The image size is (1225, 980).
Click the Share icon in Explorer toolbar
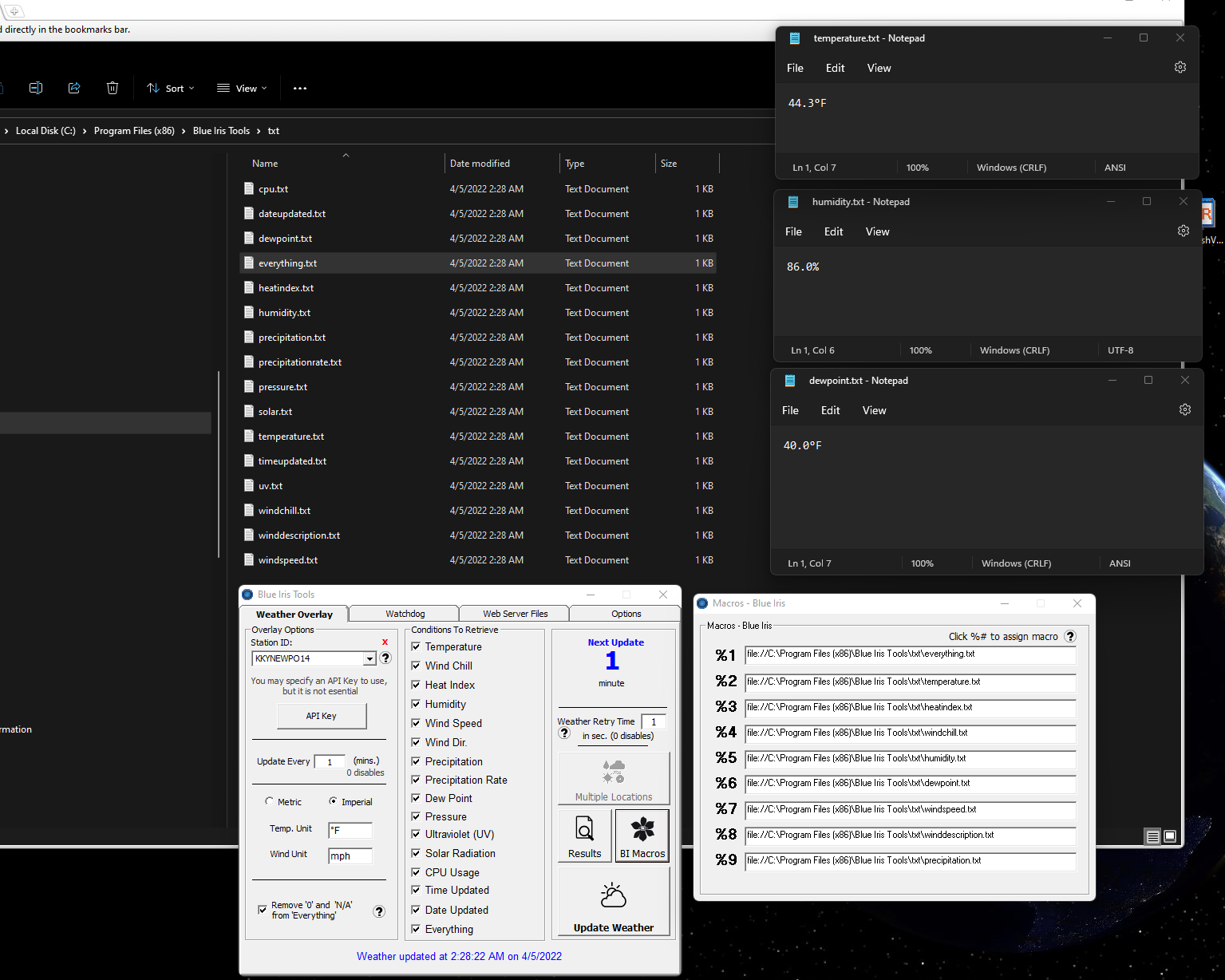pos(74,88)
